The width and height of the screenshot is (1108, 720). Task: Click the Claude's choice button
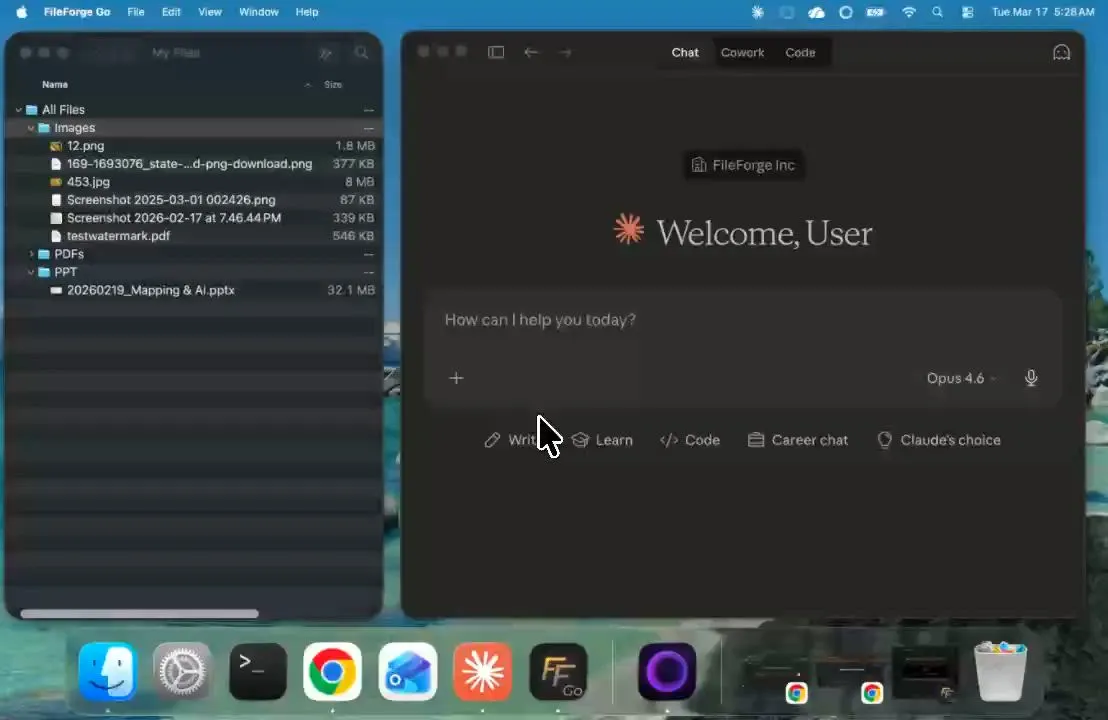938,440
